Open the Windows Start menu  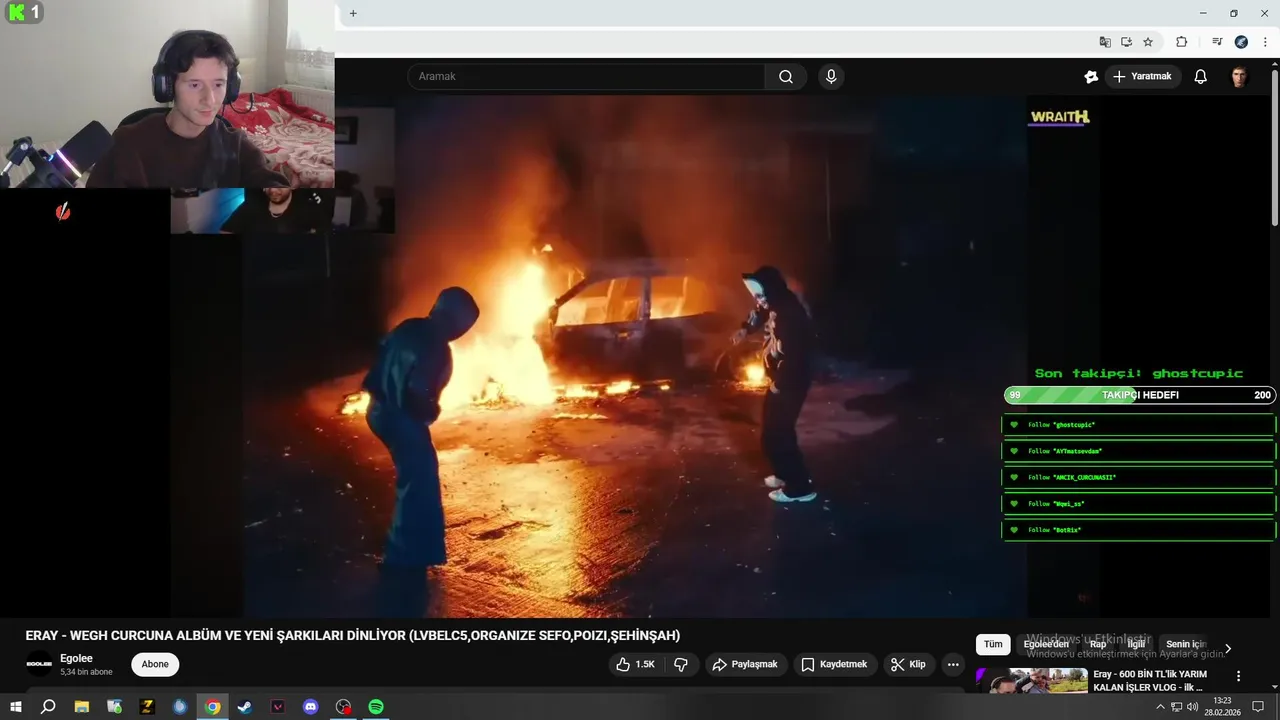(15, 707)
